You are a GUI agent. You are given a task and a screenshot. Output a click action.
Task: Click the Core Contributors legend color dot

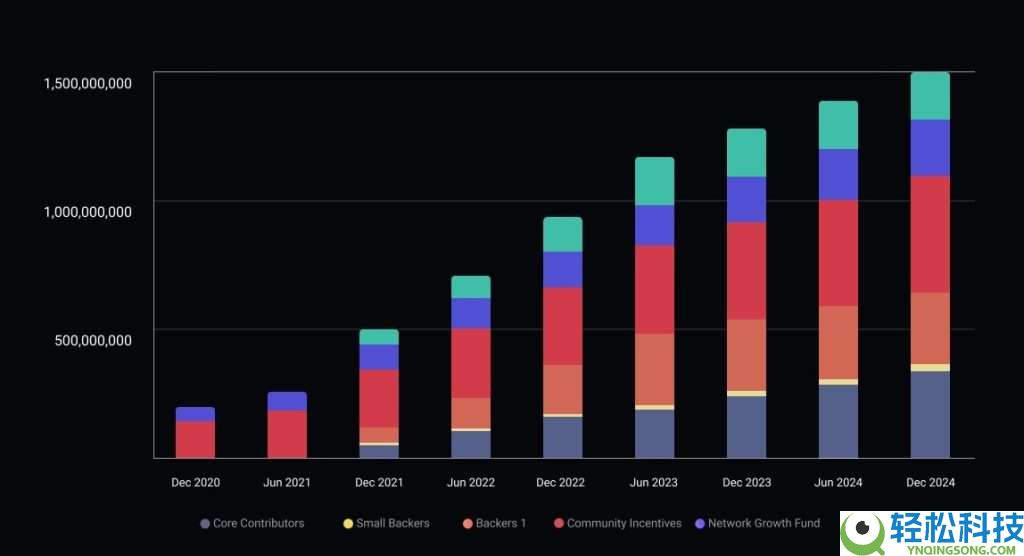coord(205,523)
